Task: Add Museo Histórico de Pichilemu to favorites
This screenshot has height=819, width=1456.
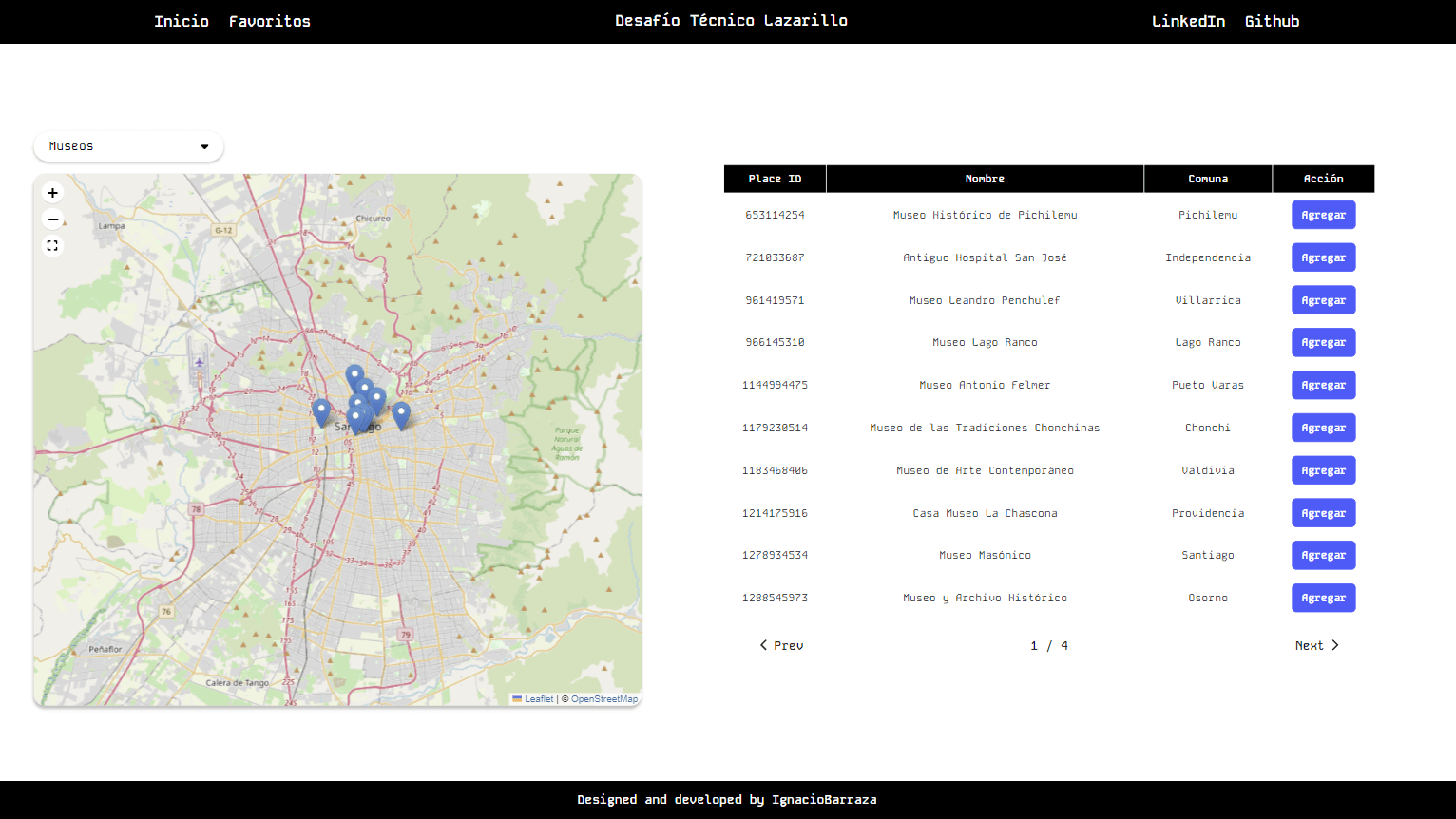Action: [1323, 215]
